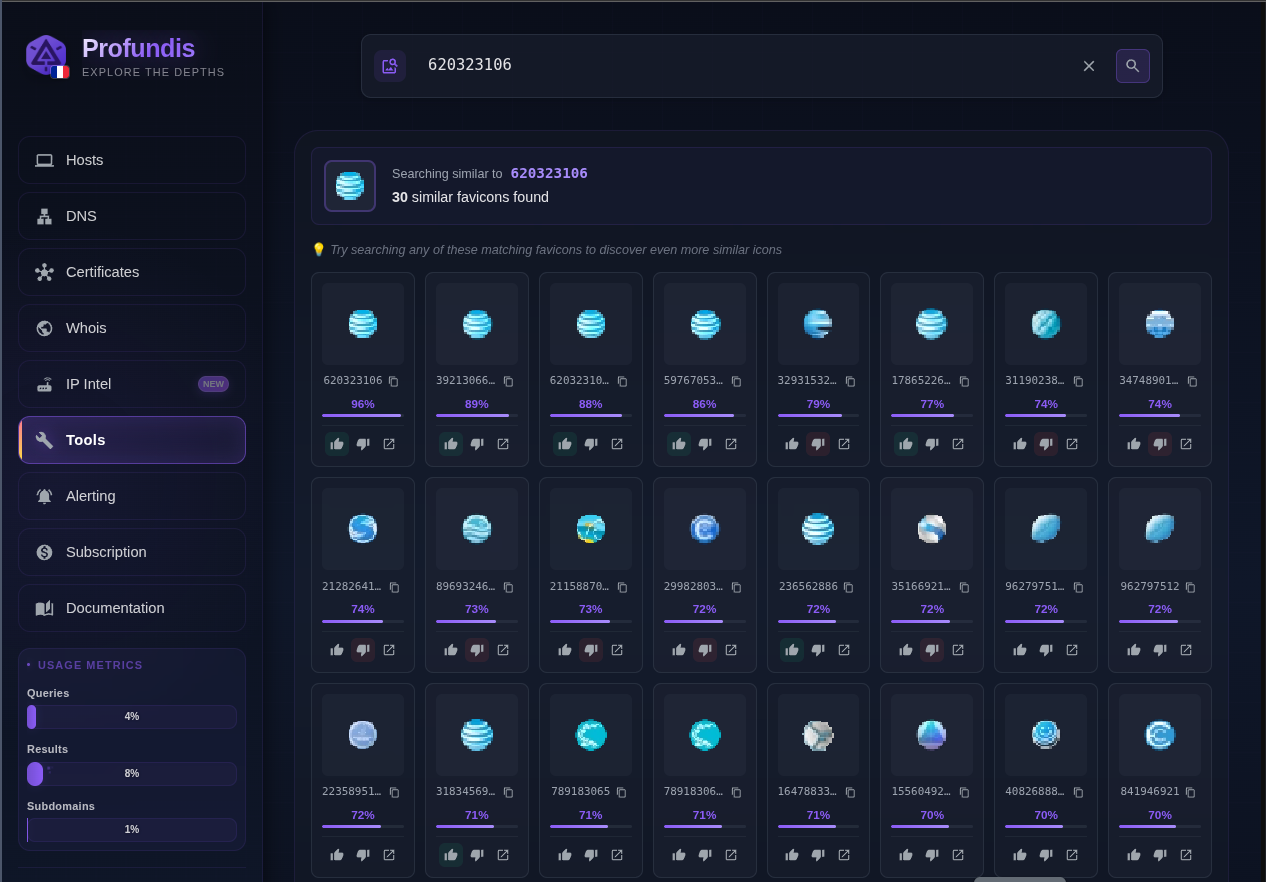
Task: Thumbs down the 841946921 favicon result
Action: pyautogui.click(x=1160, y=855)
